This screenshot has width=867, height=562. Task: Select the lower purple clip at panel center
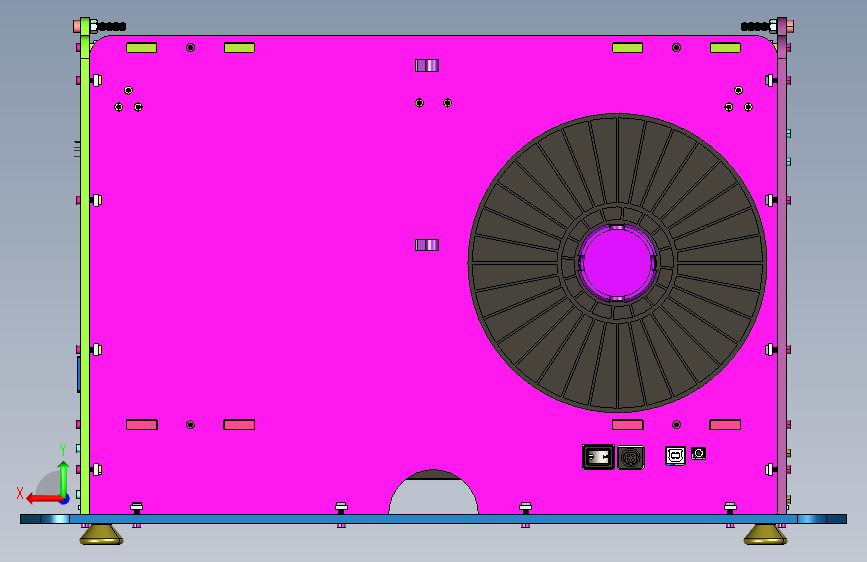pyautogui.click(x=427, y=244)
